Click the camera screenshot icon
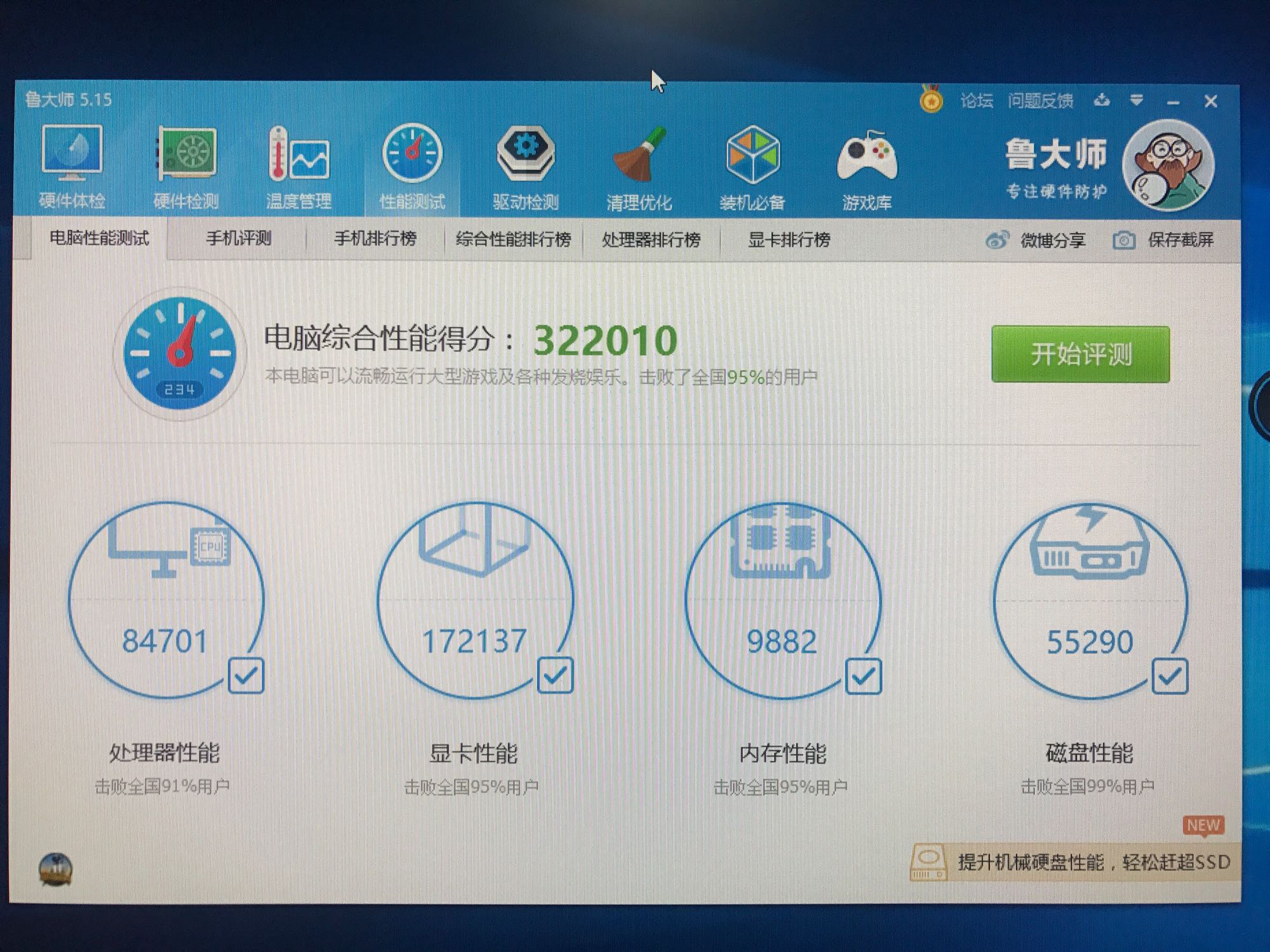This screenshot has height=952, width=1270. coord(1124,241)
